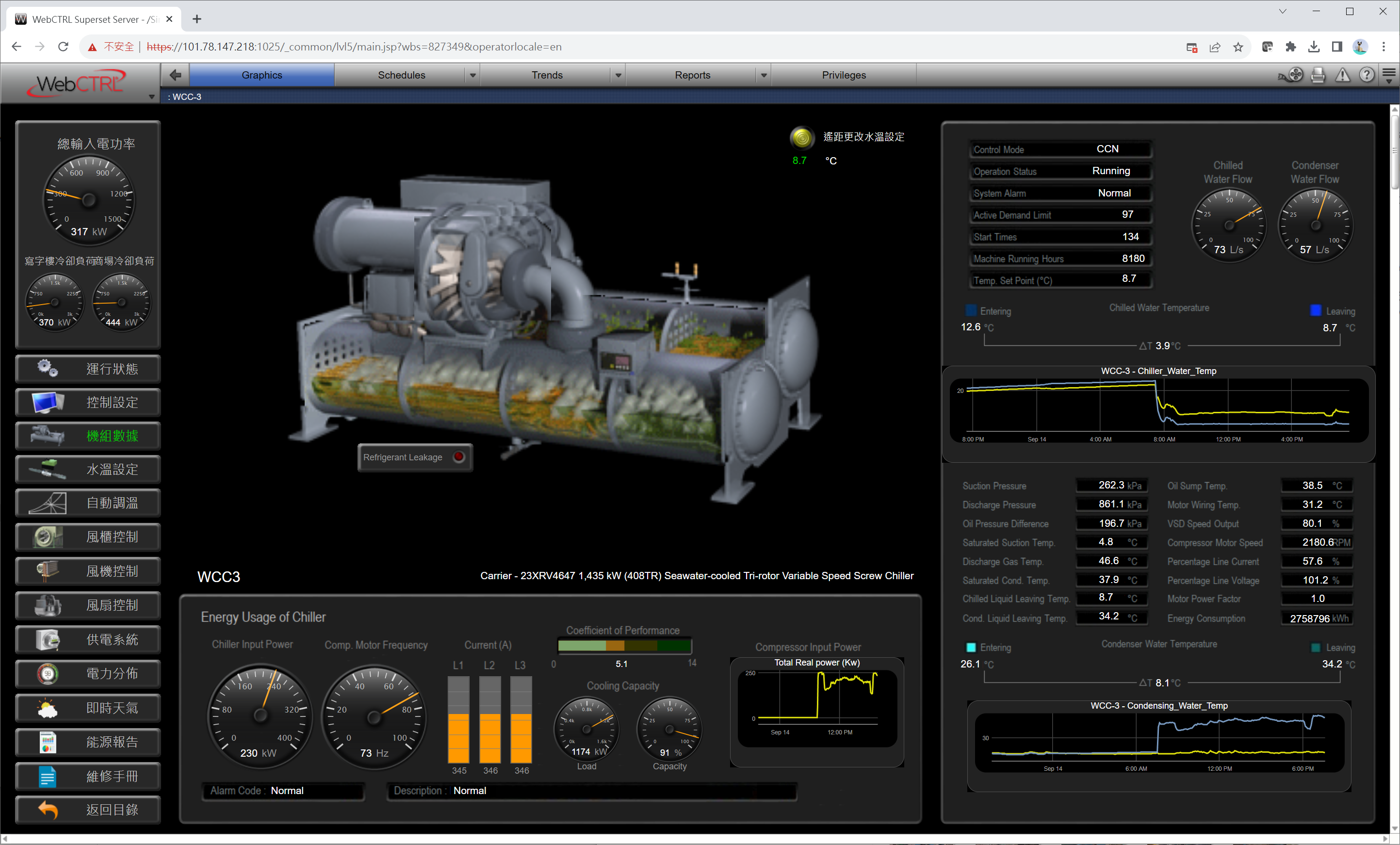Screen dimensions: 1400x845
Task: Click the Control Mode CCN field
Action: (1060, 149)
